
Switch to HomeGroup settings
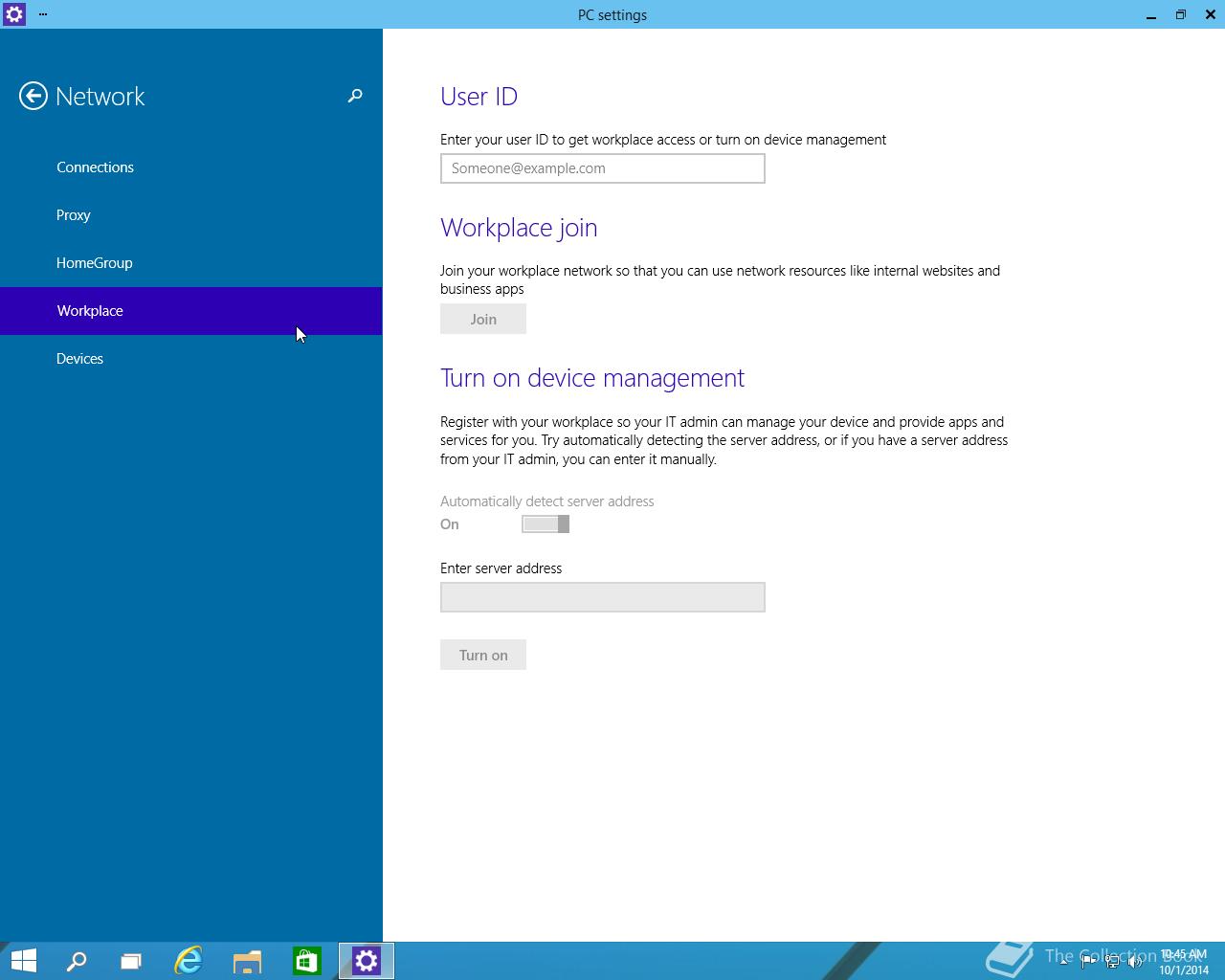click(x=191, y=263)
